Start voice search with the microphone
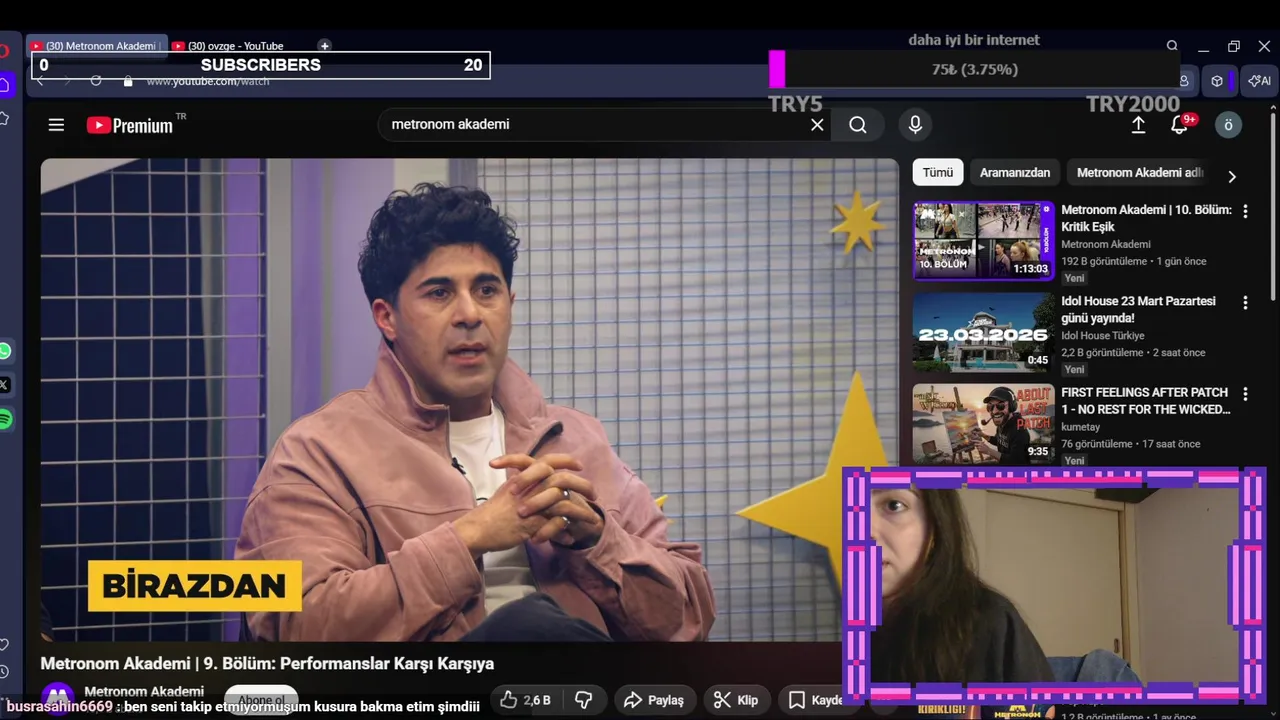1280x720 pixels. pyautogui.click(x=914, y=125)
